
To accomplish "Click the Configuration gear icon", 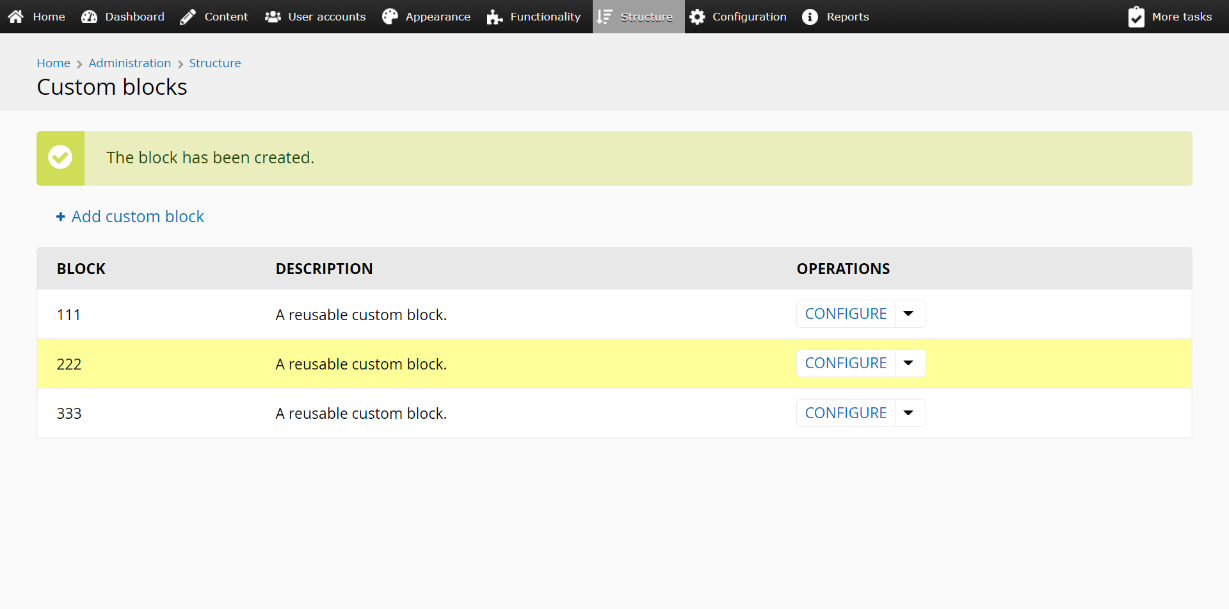I will pyautogui.click(x=697, y=17).
